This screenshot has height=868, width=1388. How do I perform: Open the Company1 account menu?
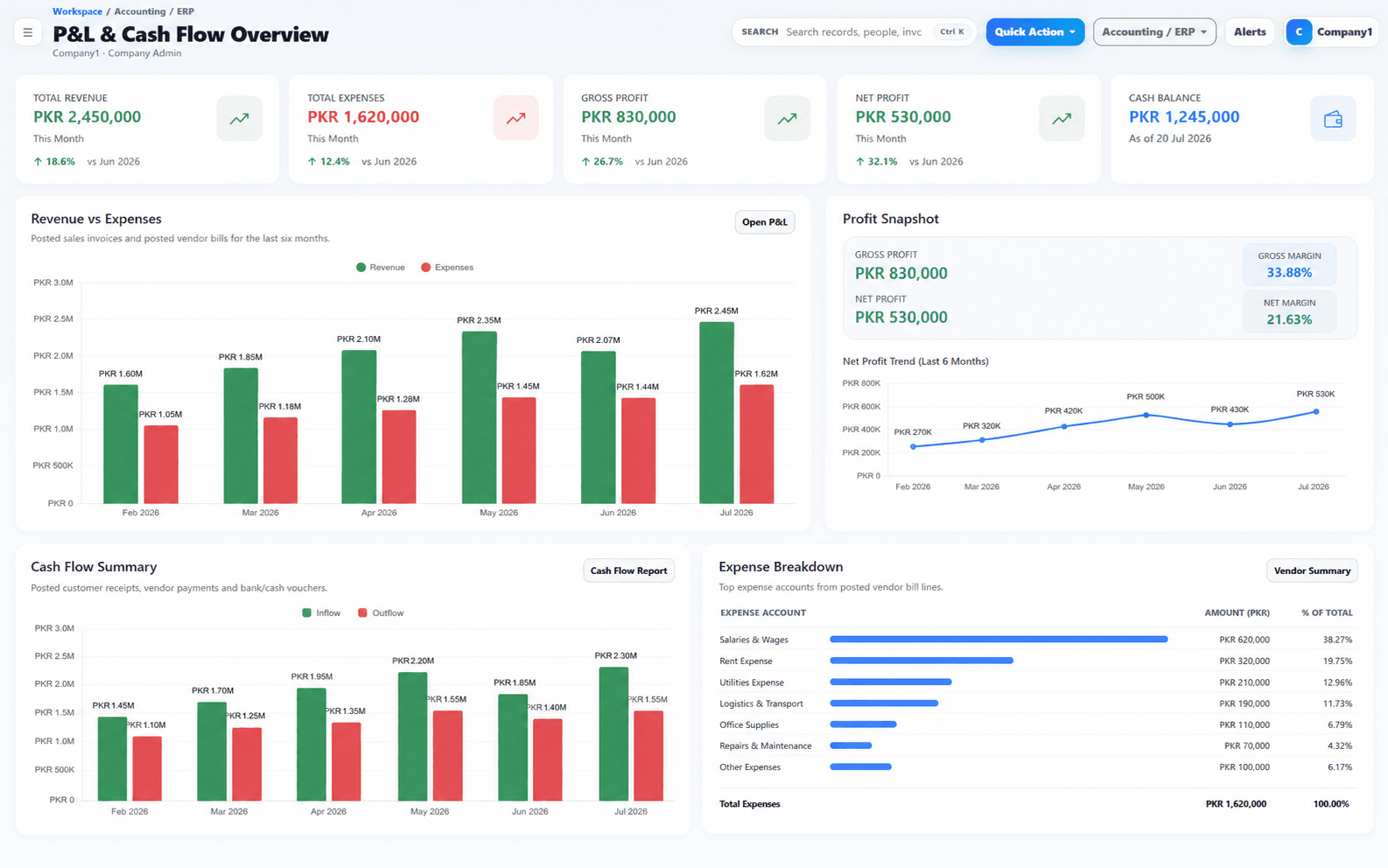pyautogui.click(x=1331, y=31)
